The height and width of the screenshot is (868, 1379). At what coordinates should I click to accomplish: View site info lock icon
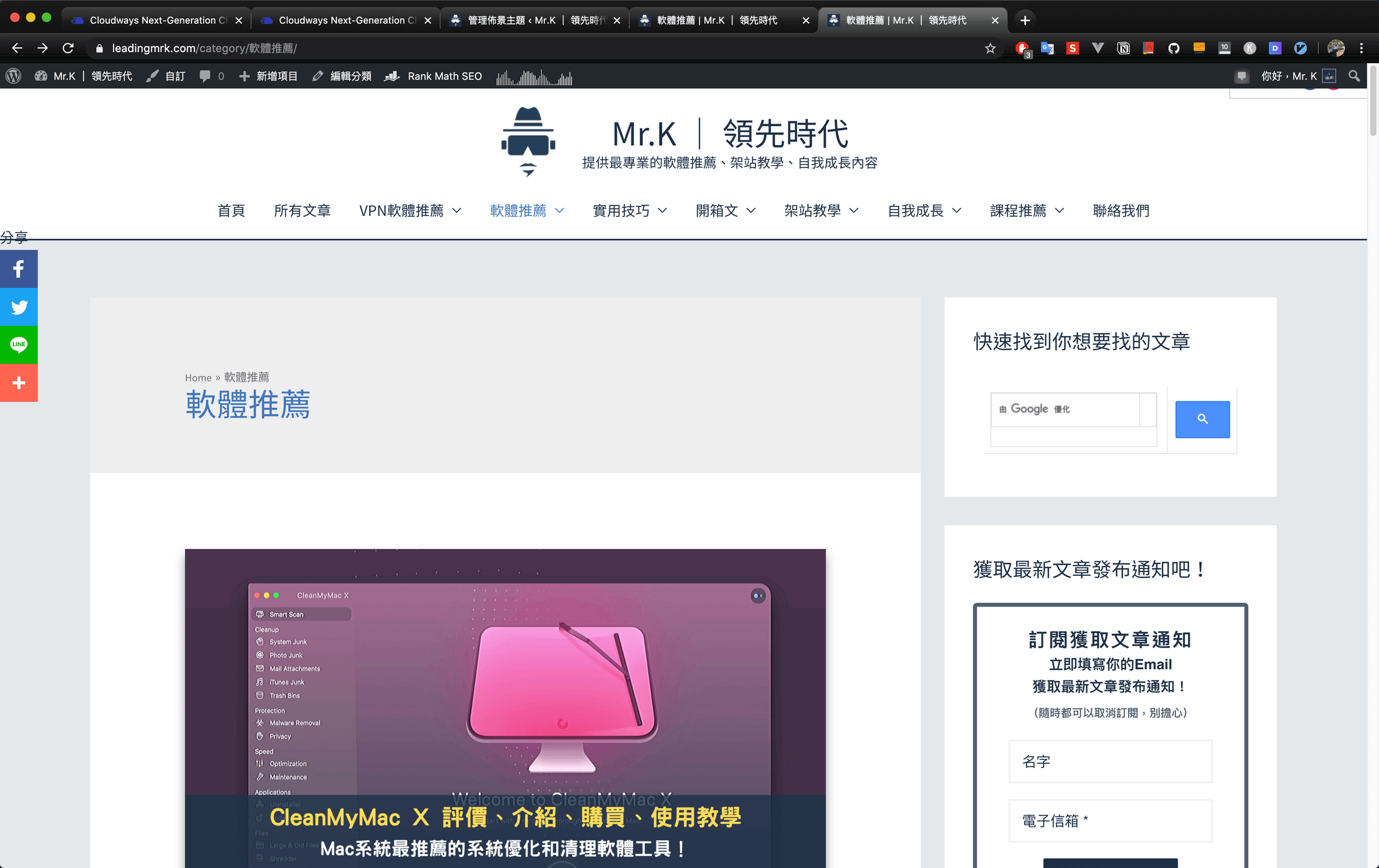tap(99, 48)
